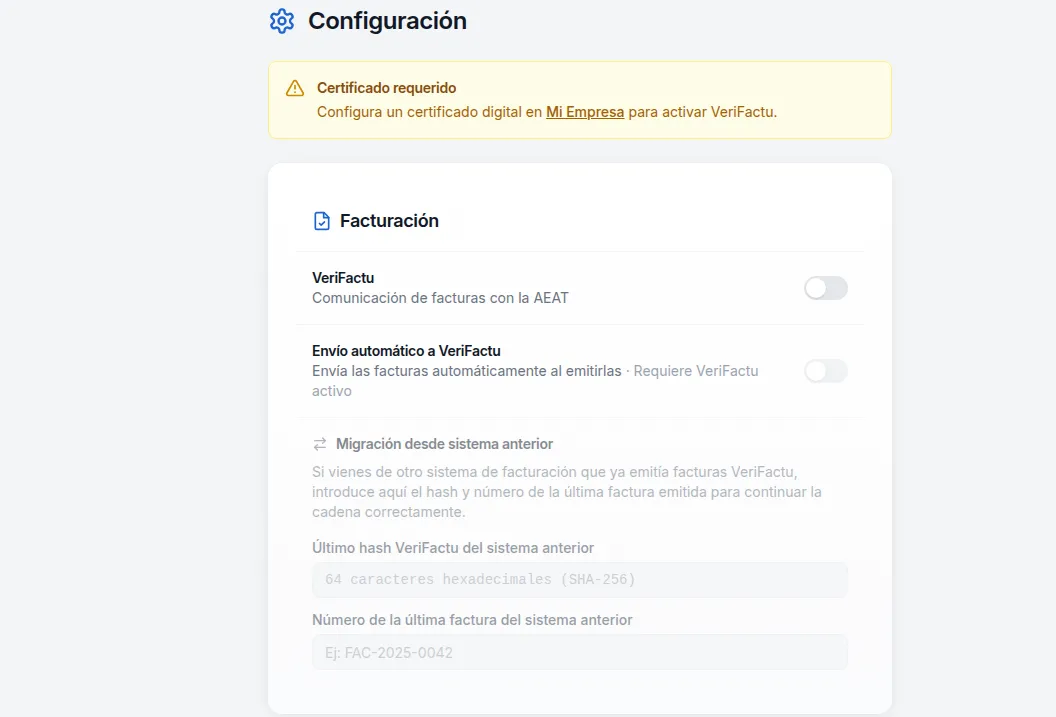Focus the Último hash VeriFactu input field
This screenshot has height=717, width=1056.
[x=579, y=579]
